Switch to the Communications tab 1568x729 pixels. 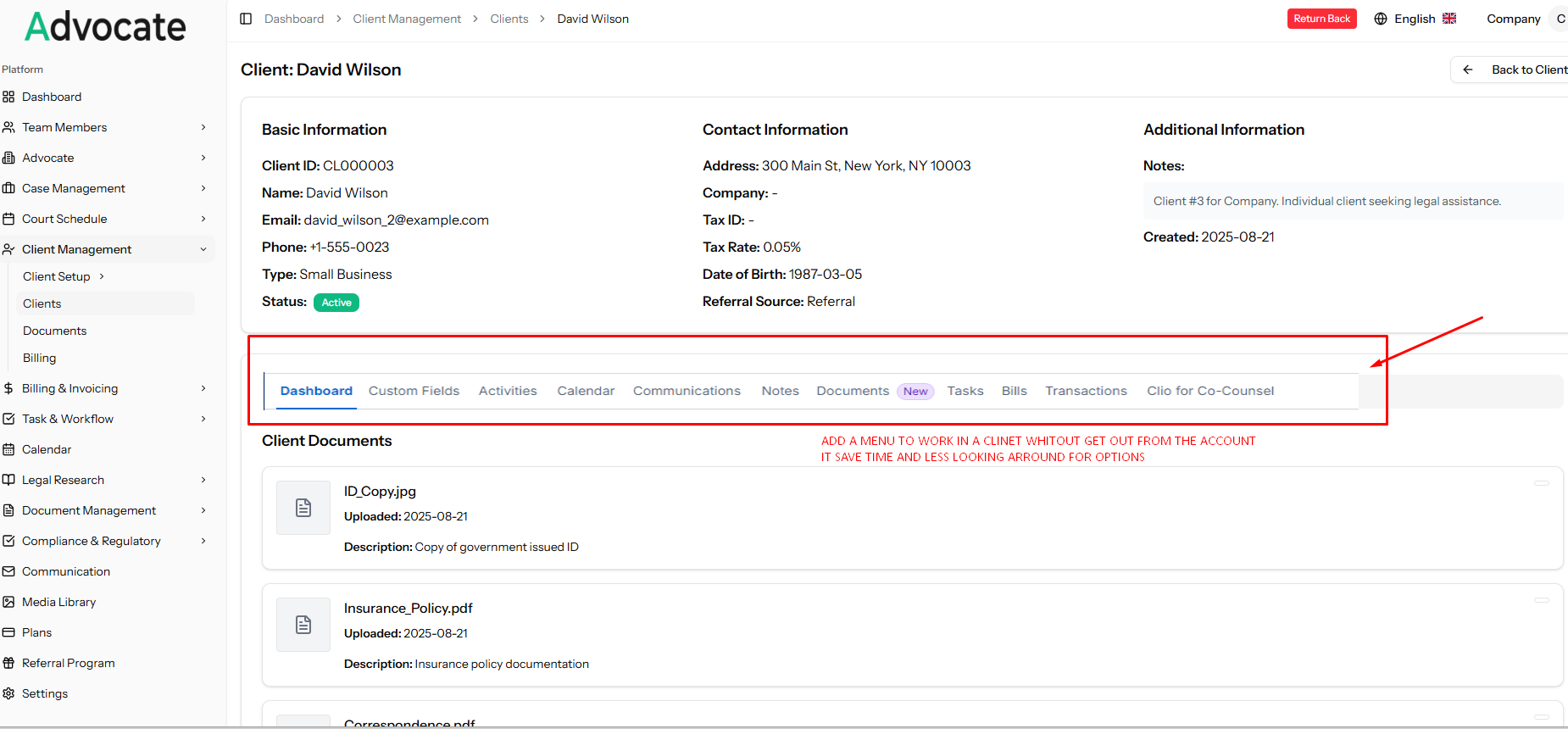pyautogui.click(x=687, y=391)
